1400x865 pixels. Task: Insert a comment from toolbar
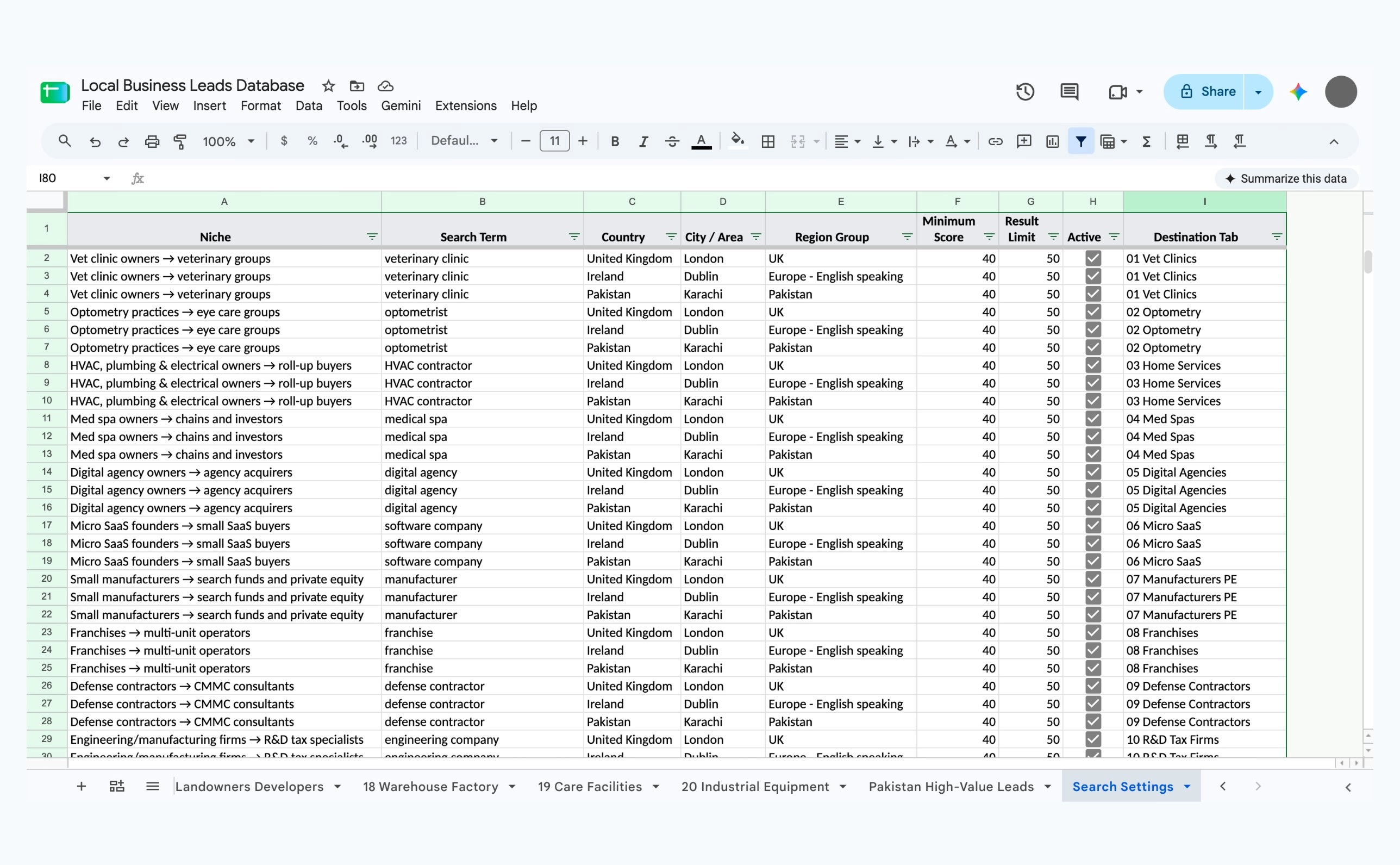point(1024,141)
